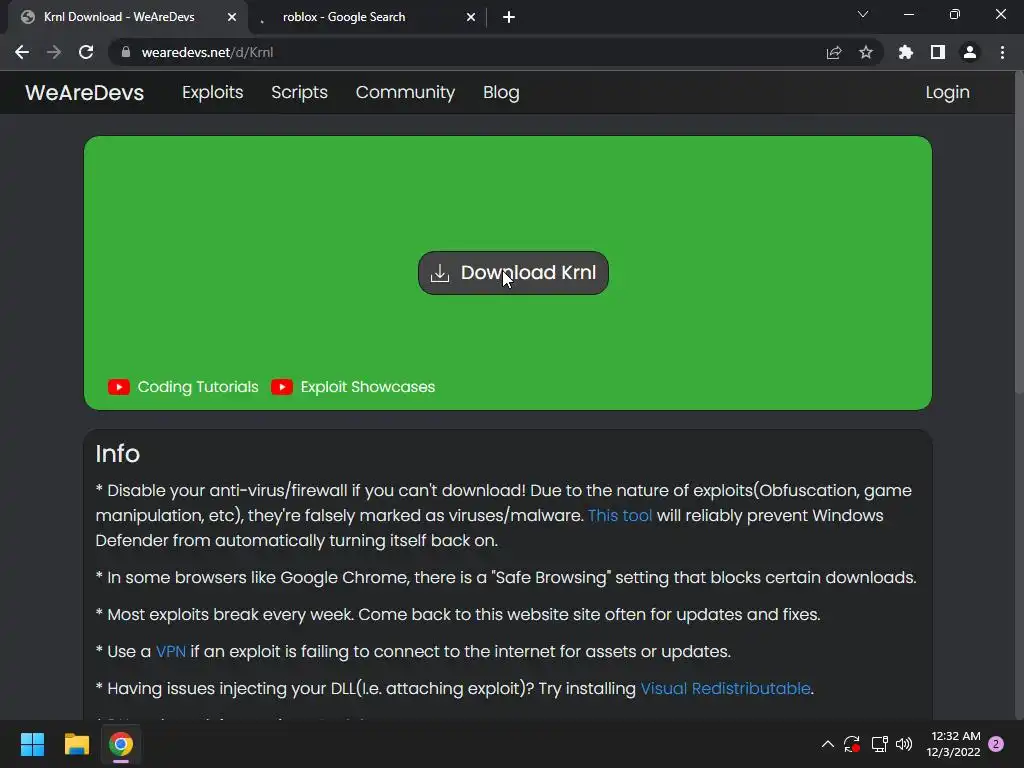Follow the 'This tool' link

coord(620,515)
